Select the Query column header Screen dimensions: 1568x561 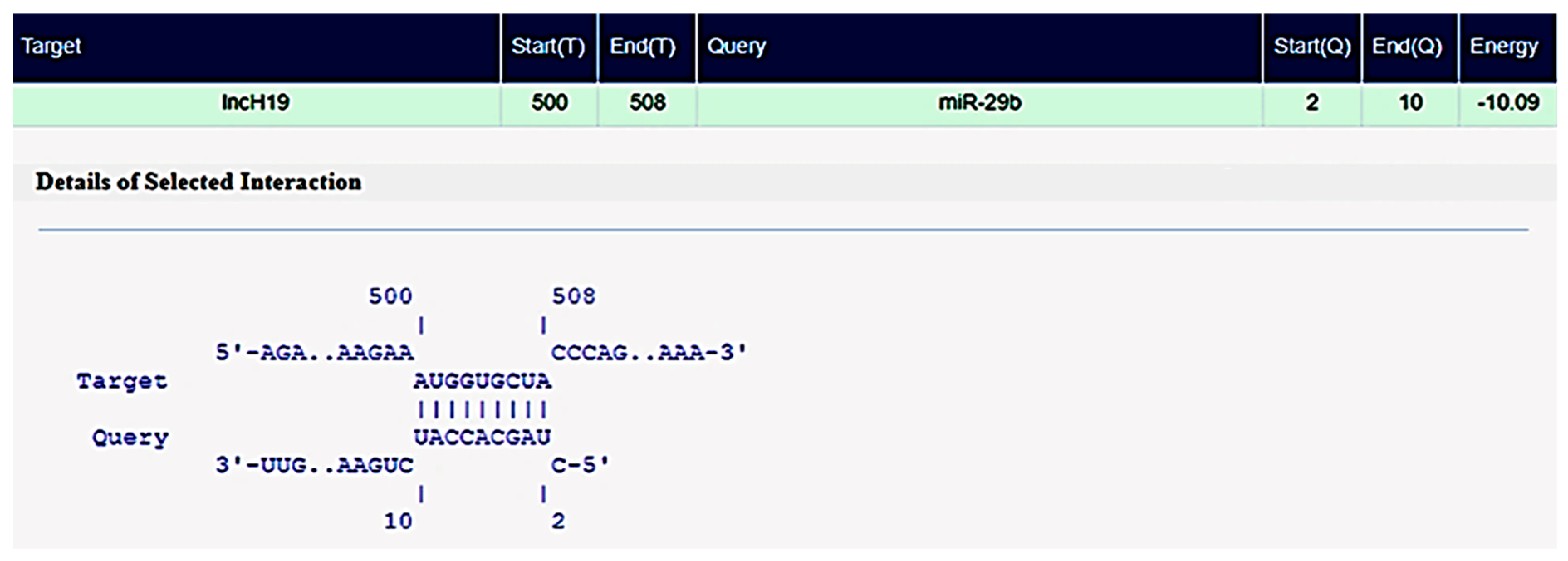click(x=736, y=46)
